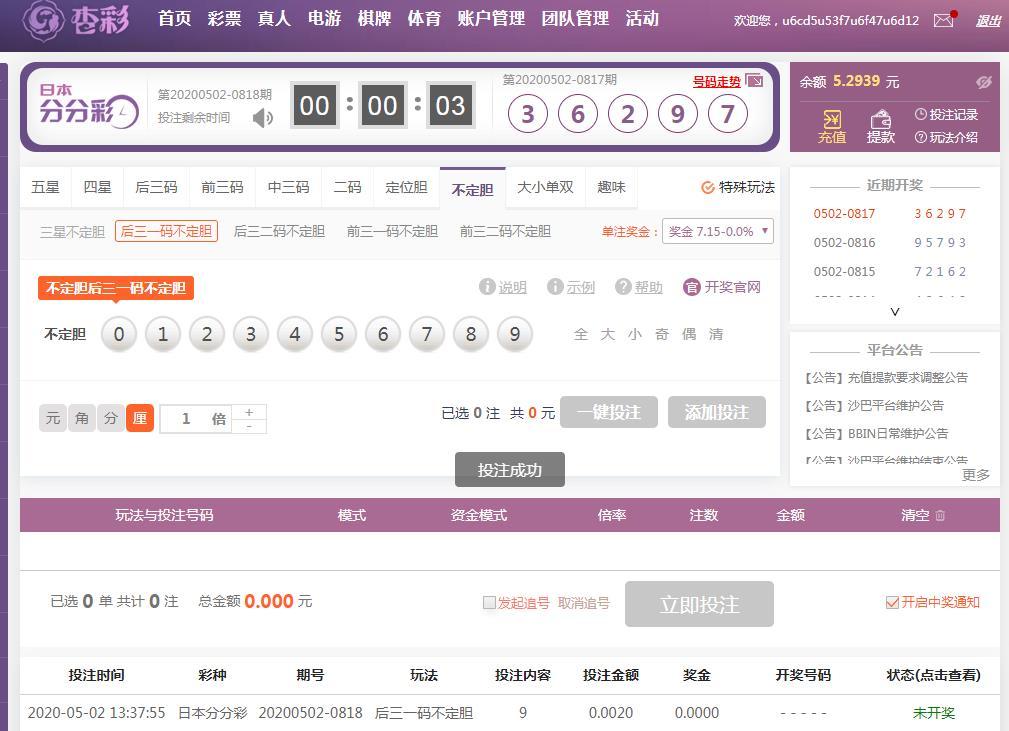Open 号码走势 trend link

(x=716, y=82)
